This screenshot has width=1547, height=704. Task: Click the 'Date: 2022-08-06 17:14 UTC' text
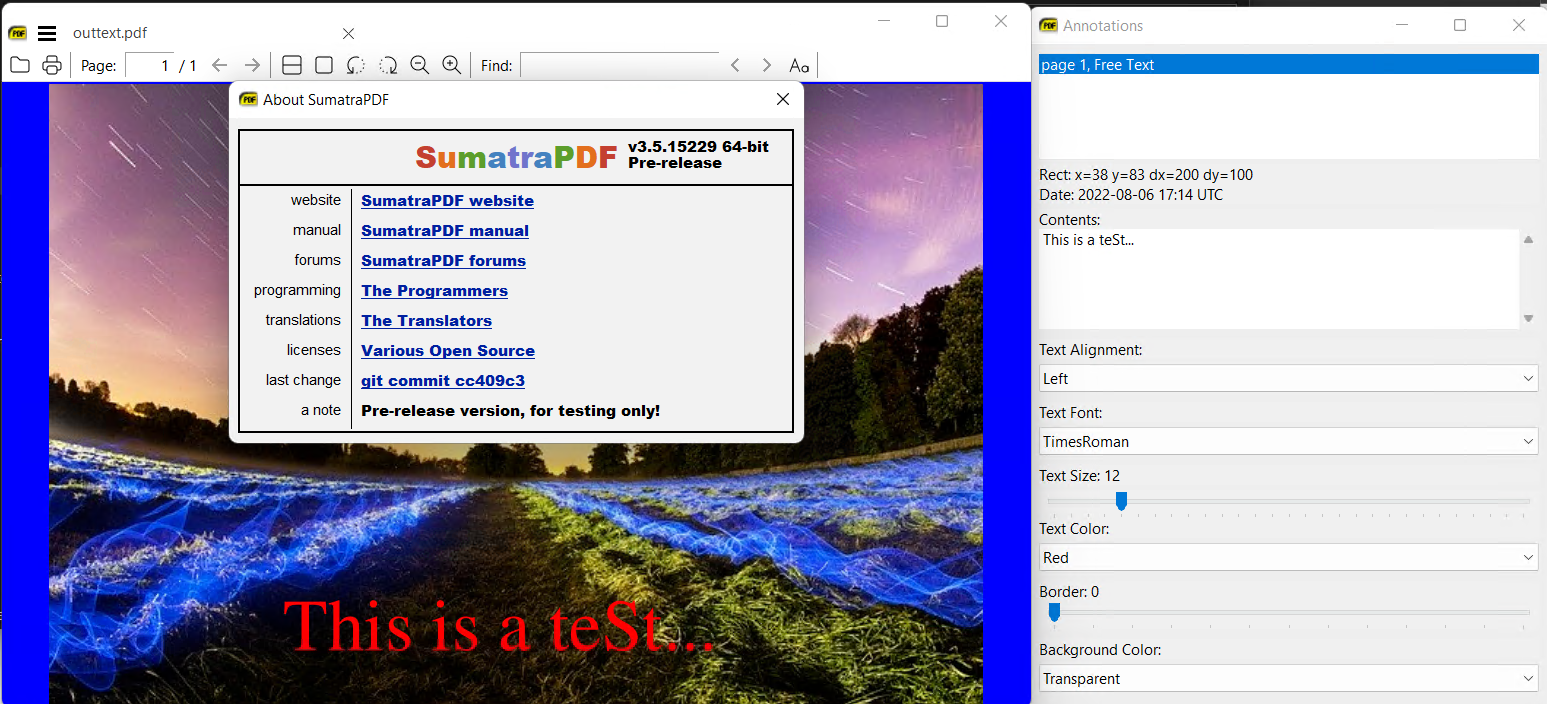(x=1131, y=195)
